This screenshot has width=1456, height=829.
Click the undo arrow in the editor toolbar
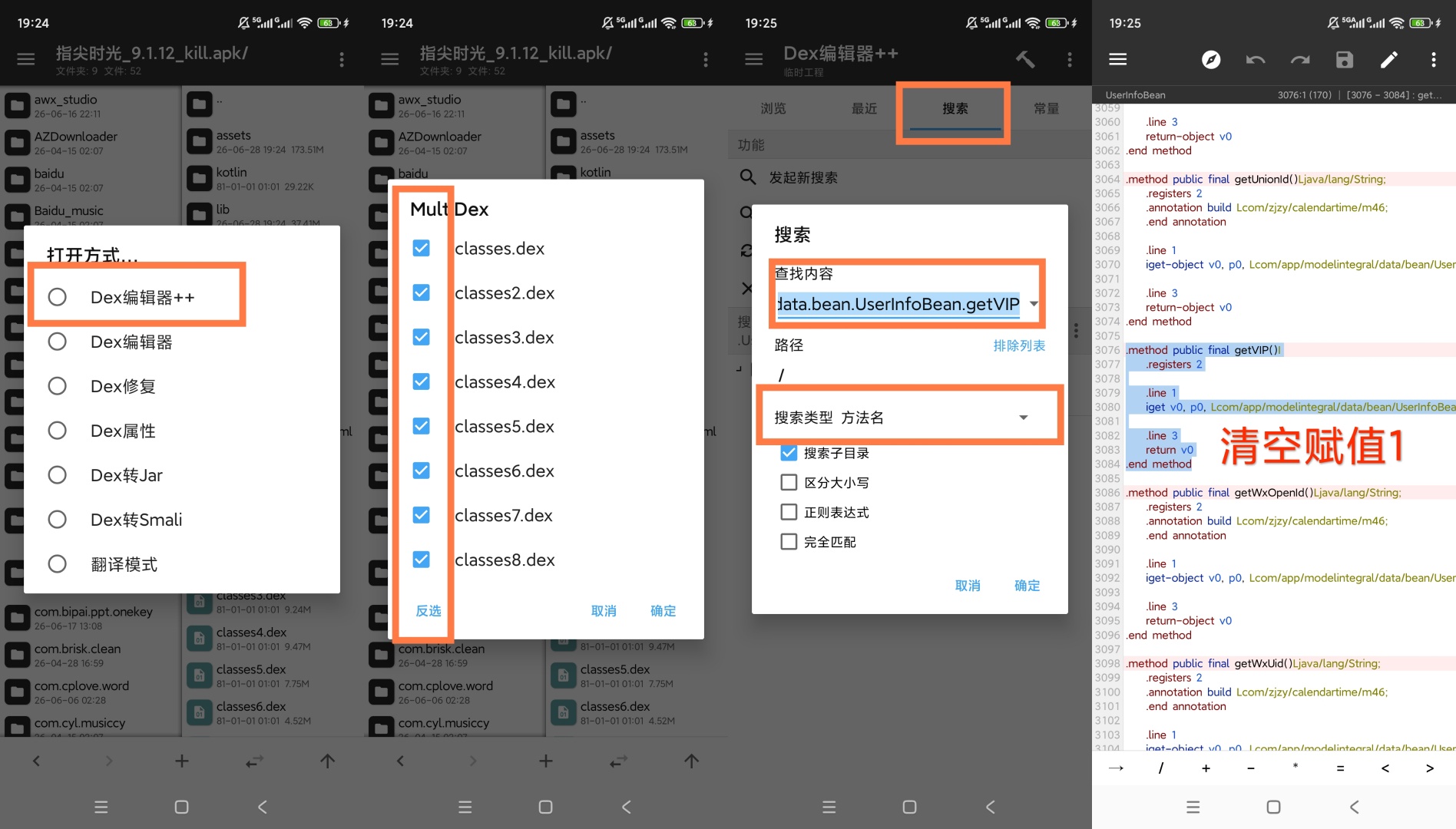coord(1256,59)
